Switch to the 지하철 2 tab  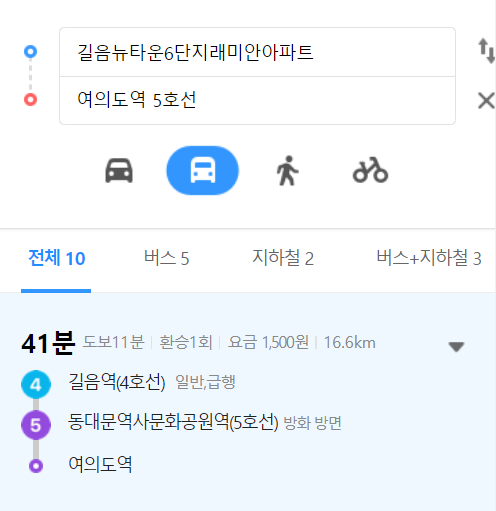click(283, 258)
